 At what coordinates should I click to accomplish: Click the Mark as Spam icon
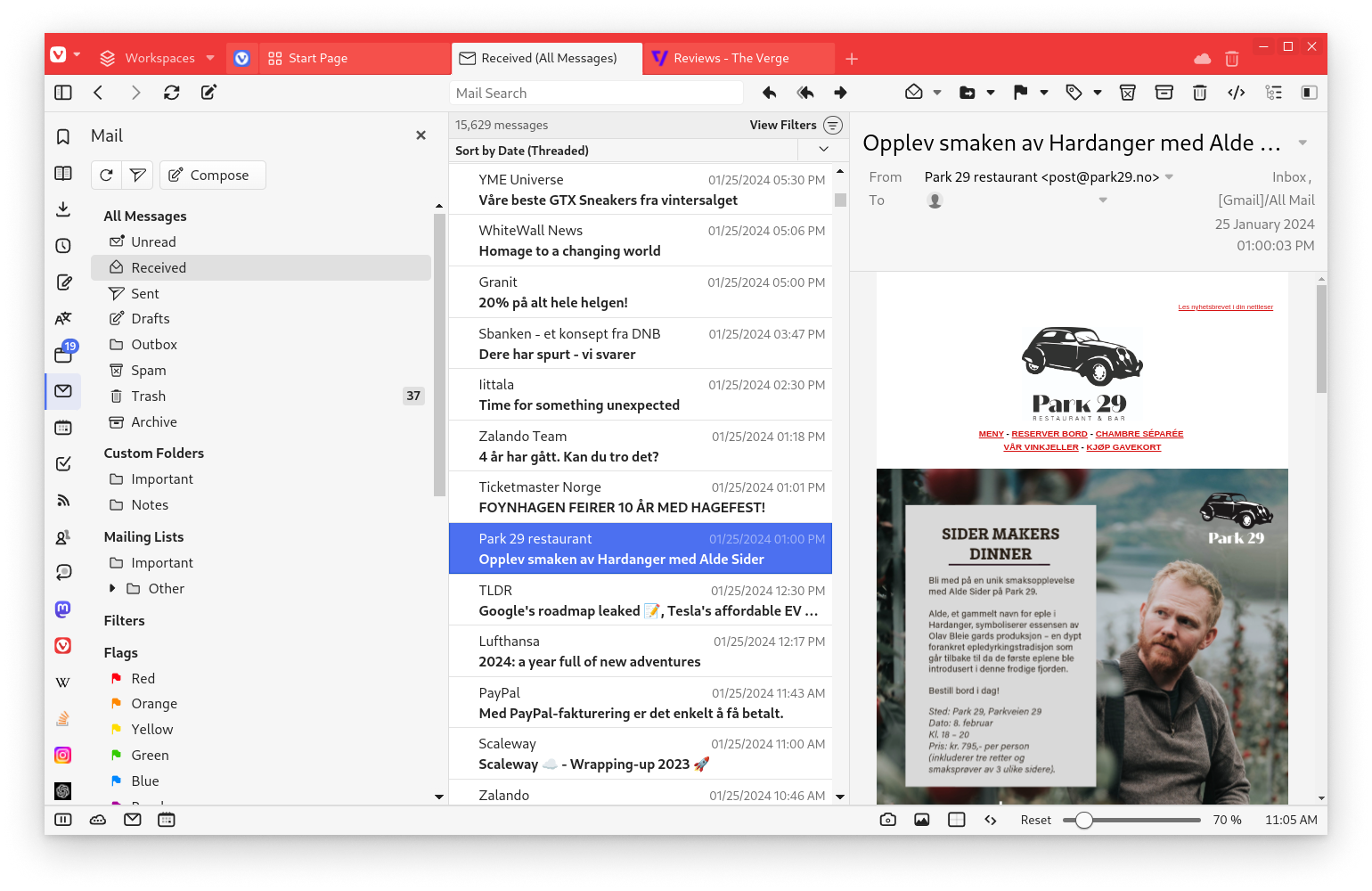(x=1127, y=93)
